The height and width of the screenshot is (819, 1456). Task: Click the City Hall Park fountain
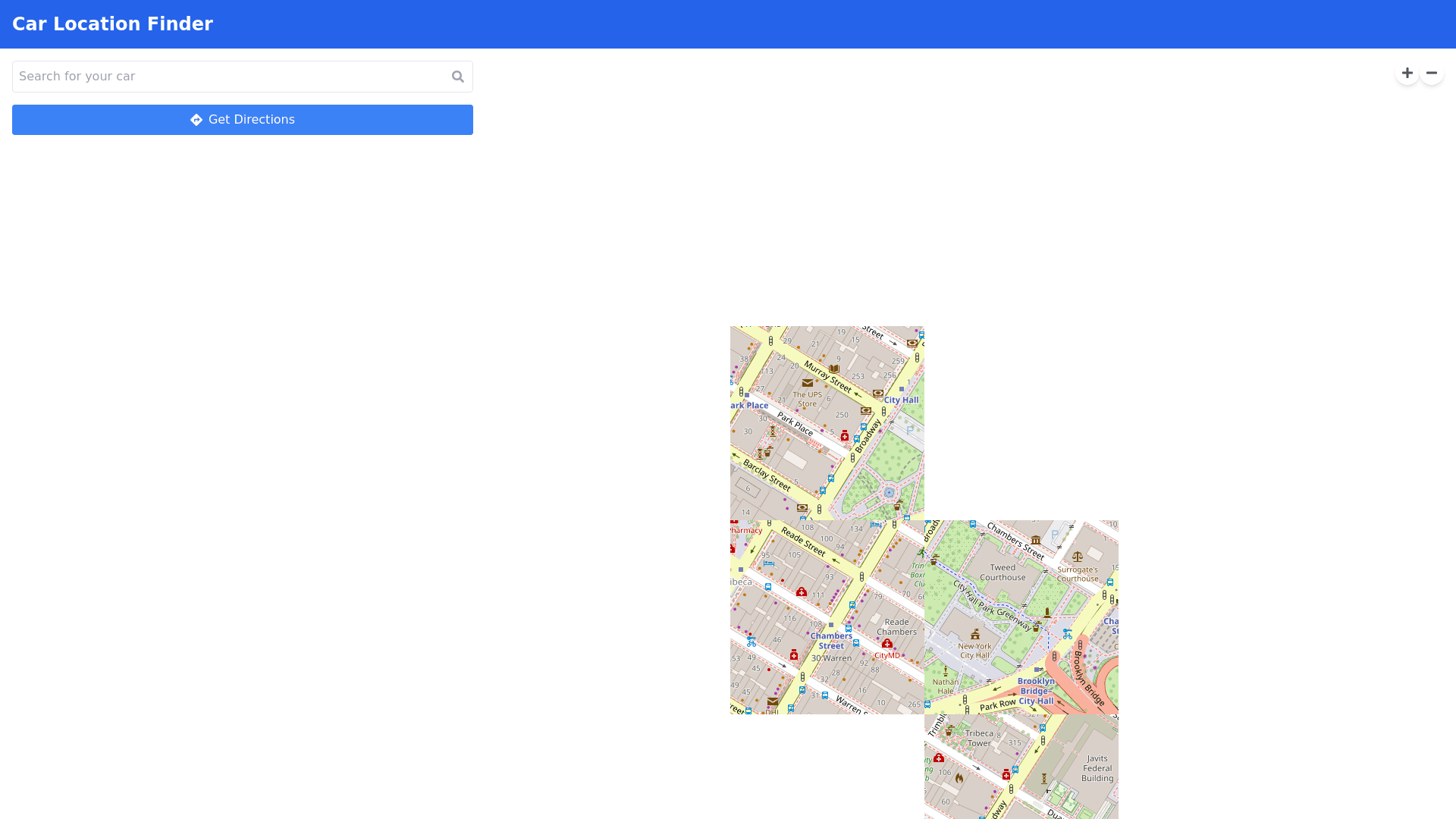[889, 493]
